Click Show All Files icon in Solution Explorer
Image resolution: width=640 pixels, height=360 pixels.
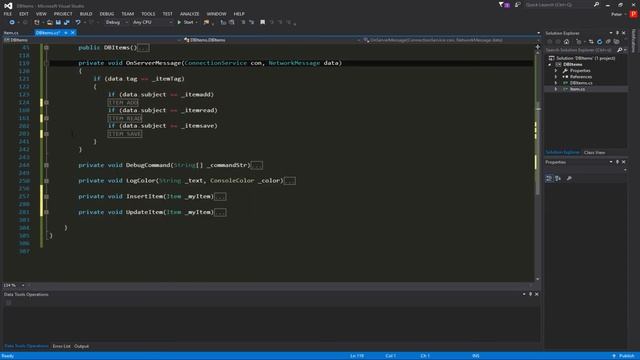pos(616,42)
